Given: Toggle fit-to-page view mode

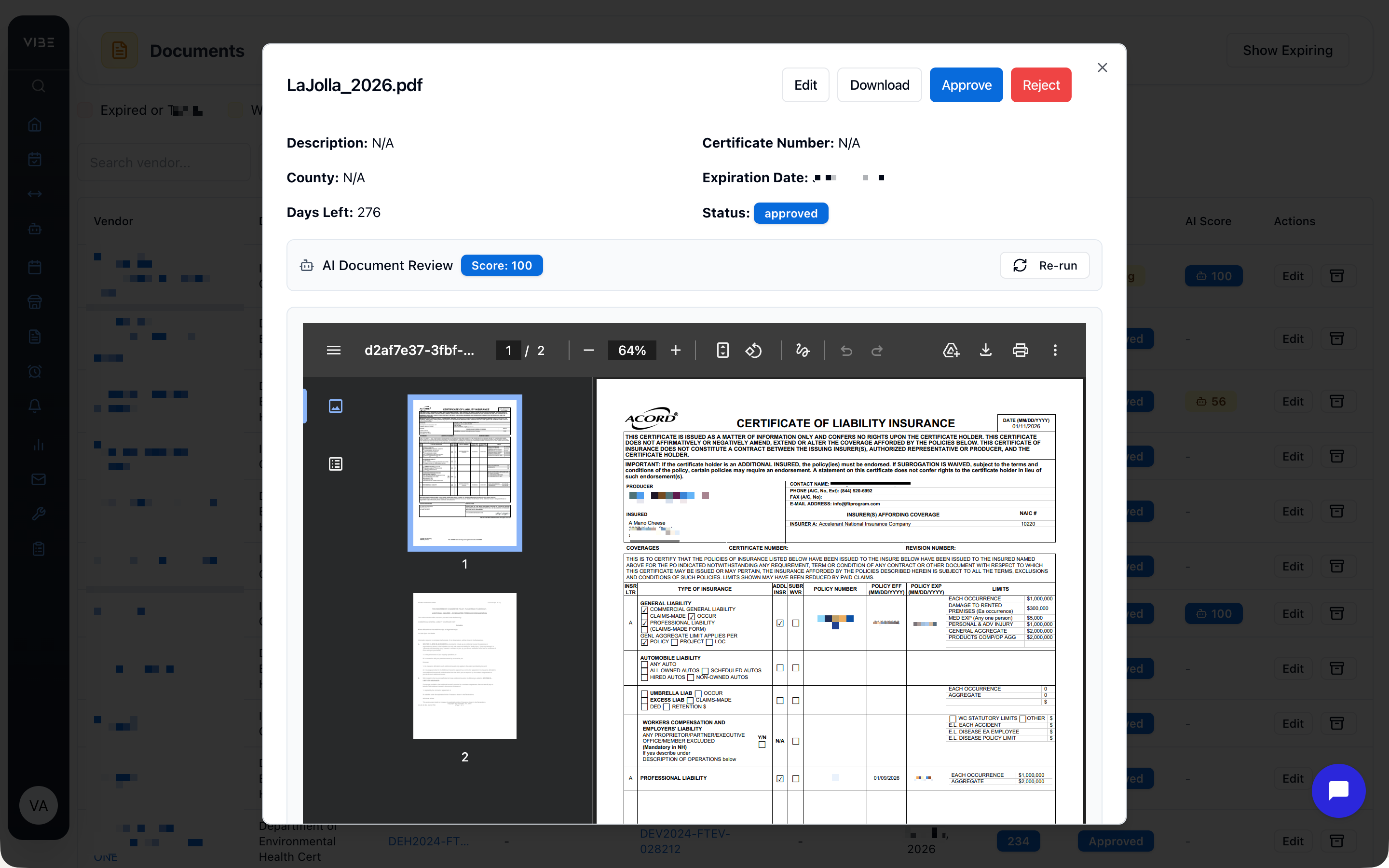Looking at the screenshot, I should (722, 350).
